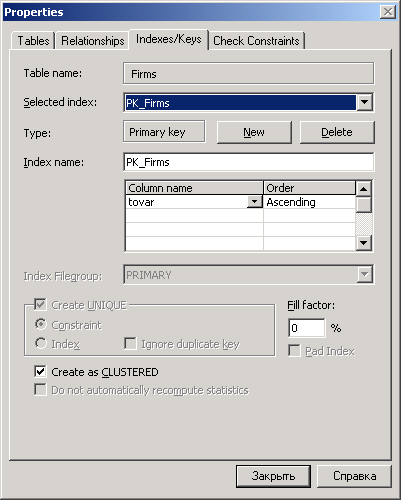Switch to the Relationships tab
401x500 pixels.
93,41
